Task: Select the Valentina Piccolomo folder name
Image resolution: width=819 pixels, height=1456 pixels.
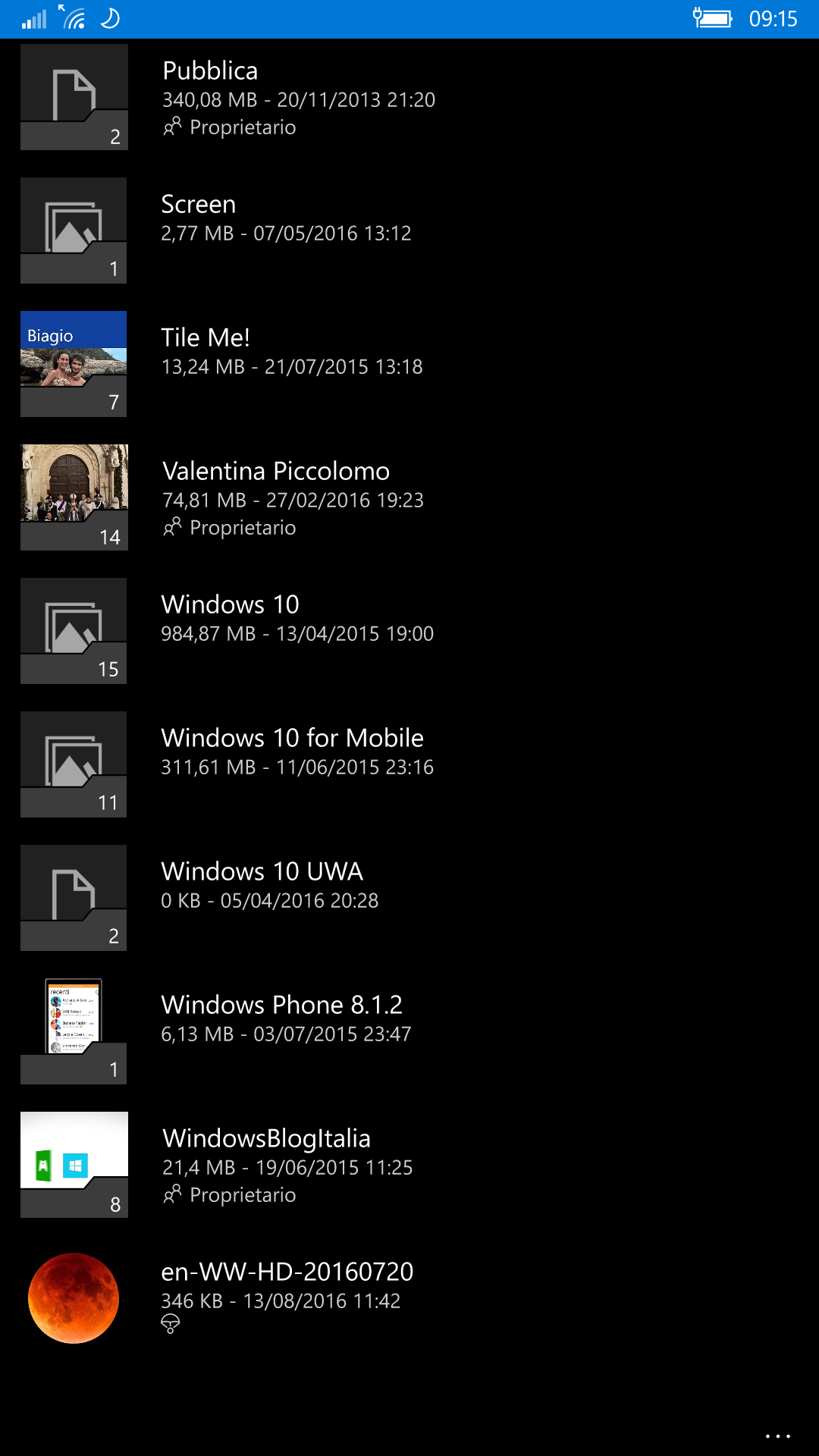Action: [x=276, y=471]
